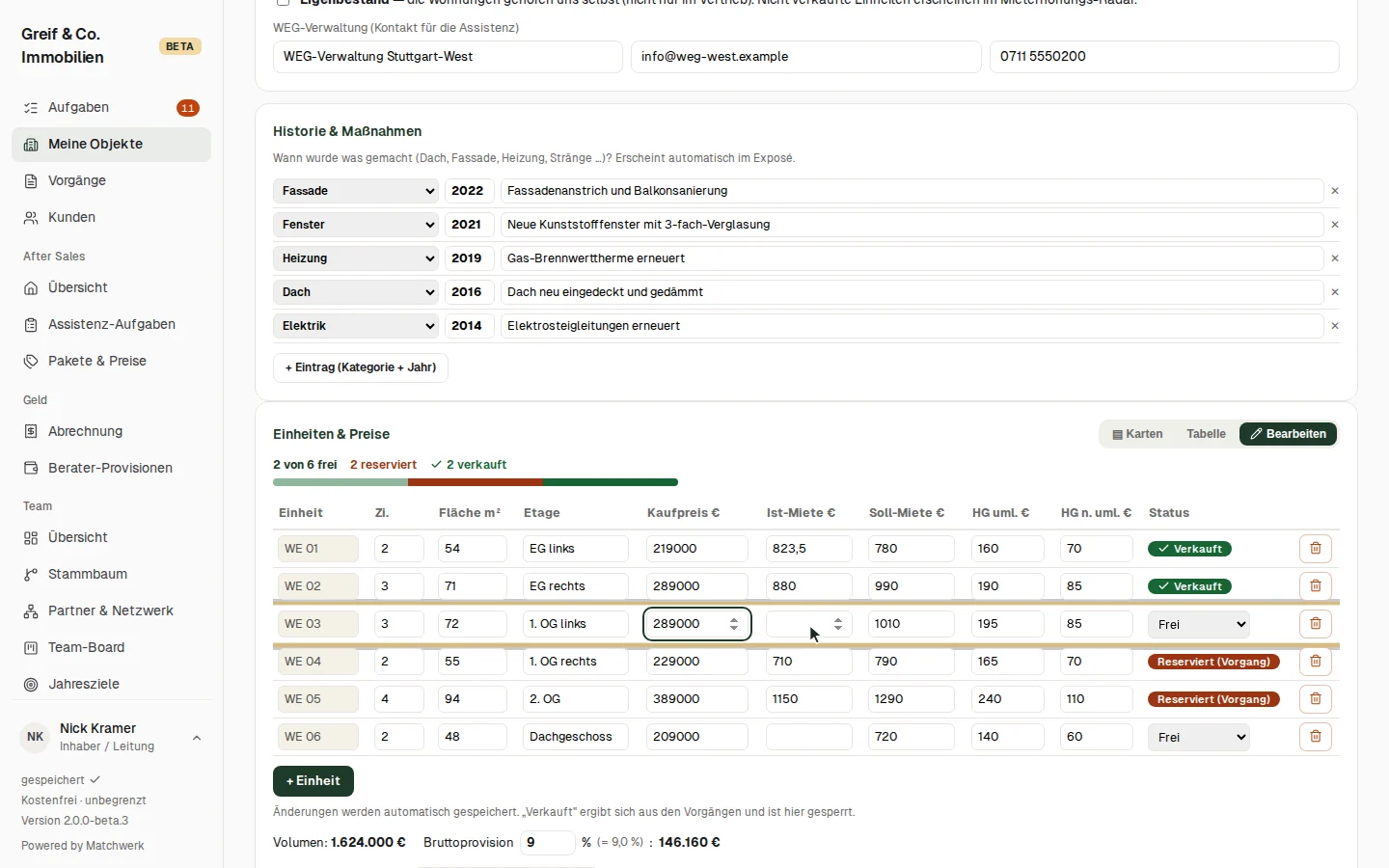Open the Stammbaum view
Viewport: 1389px width, 868px height.
(x=111, y=575)
